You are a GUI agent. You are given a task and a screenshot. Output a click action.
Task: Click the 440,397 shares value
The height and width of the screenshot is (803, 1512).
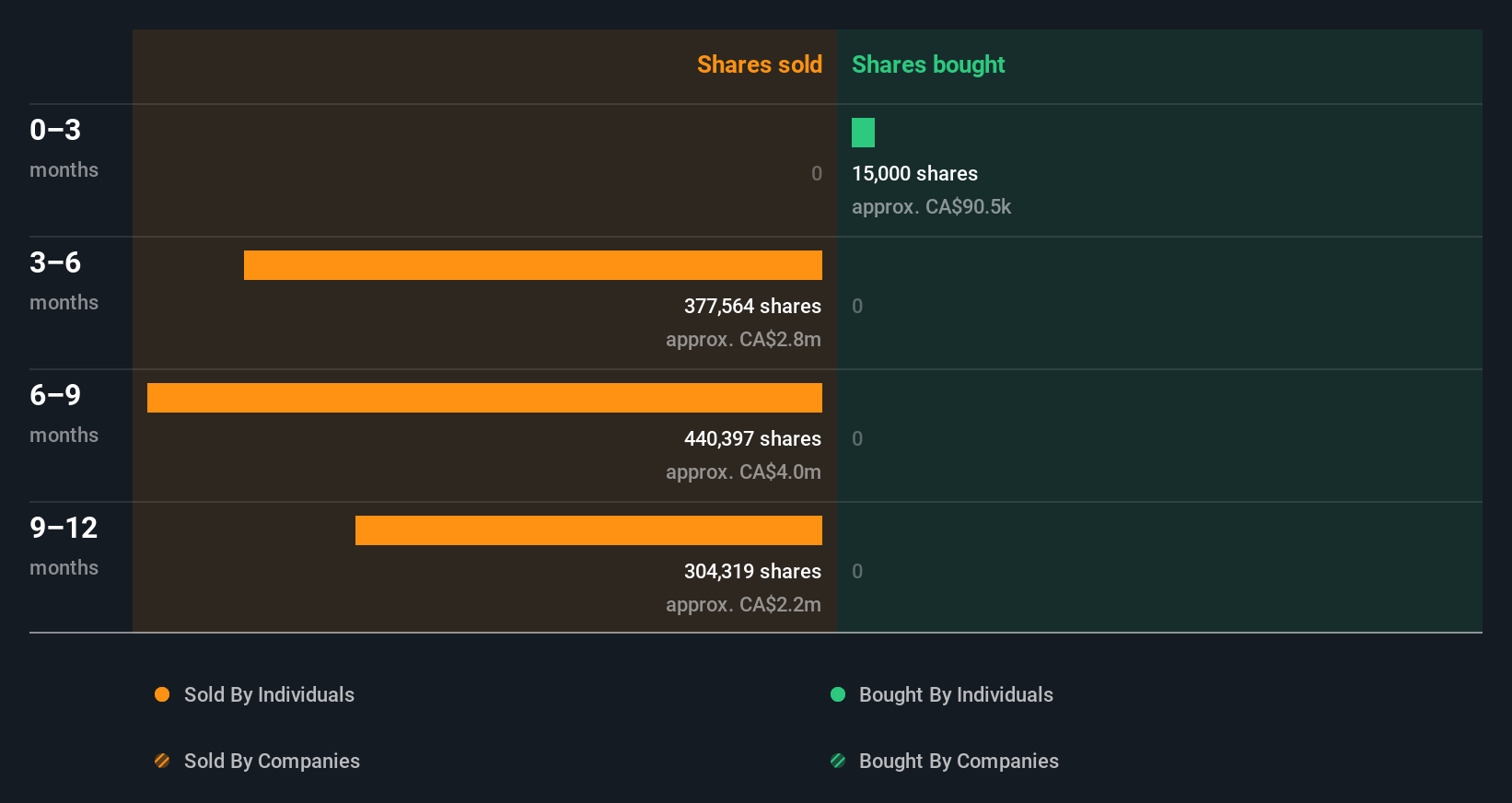(752, 439)
